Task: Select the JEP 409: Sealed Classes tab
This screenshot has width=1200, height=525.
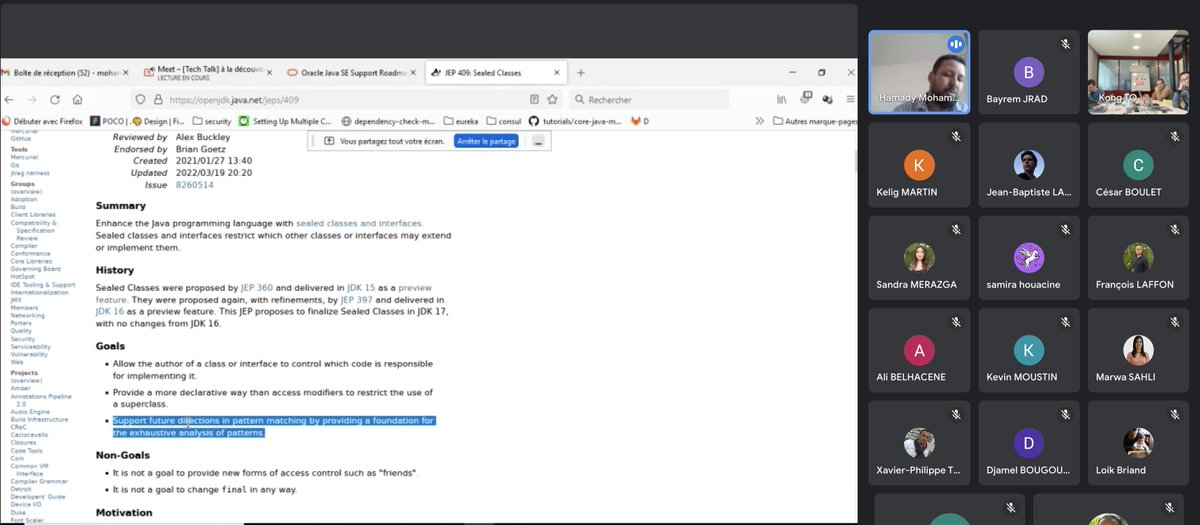Action: coord(495,72)
